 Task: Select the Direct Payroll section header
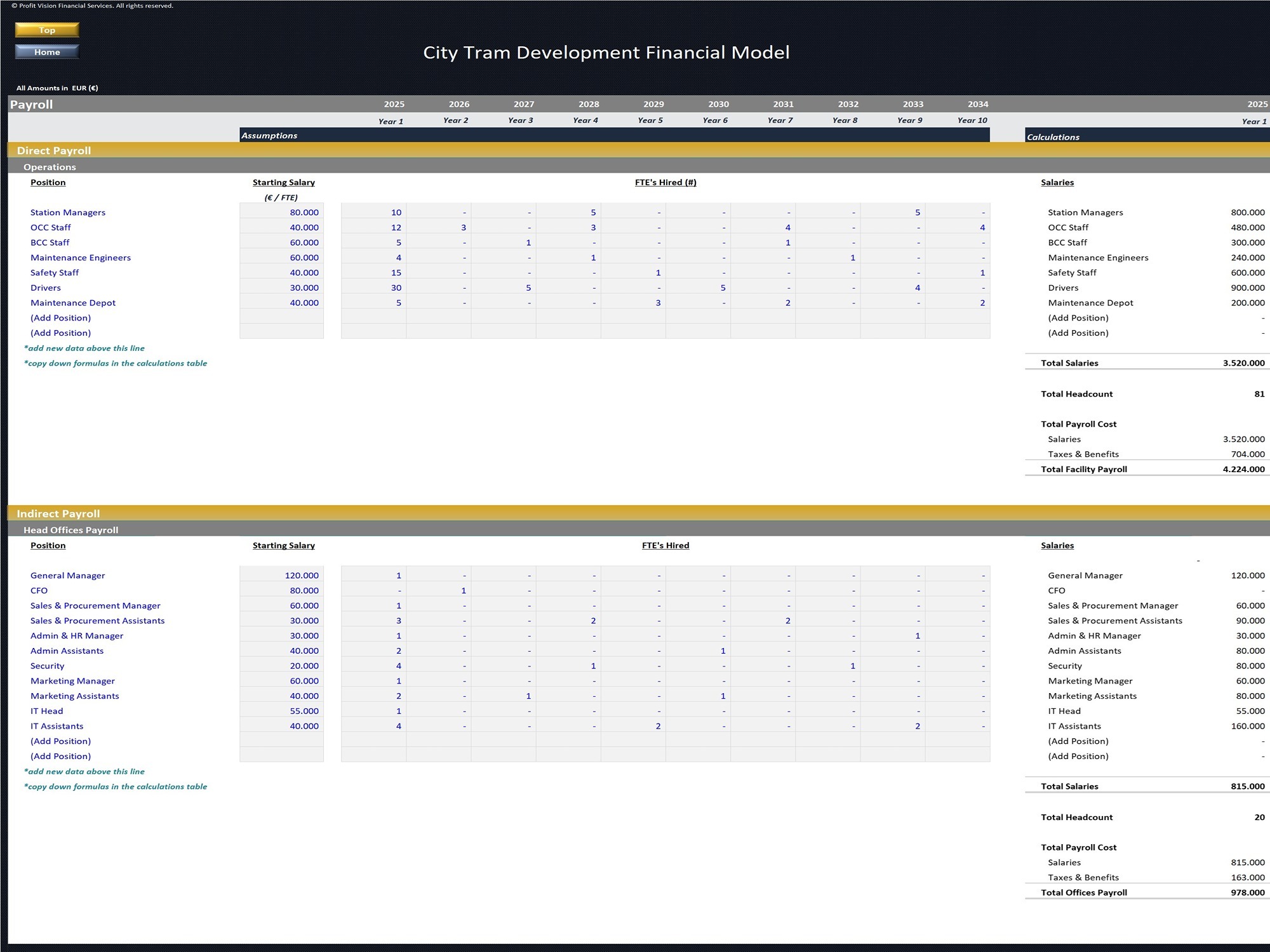[x=54, y=150]
